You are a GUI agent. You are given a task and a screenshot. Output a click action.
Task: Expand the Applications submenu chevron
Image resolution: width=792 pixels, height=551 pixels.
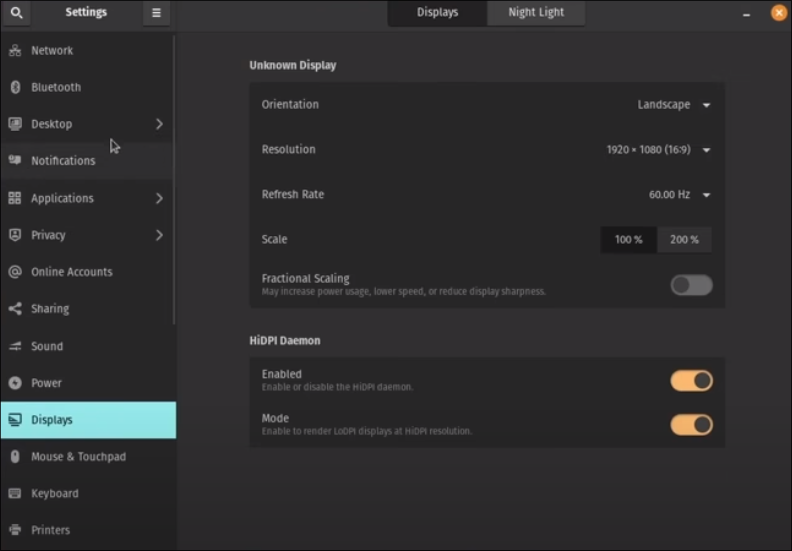(159, 198)
